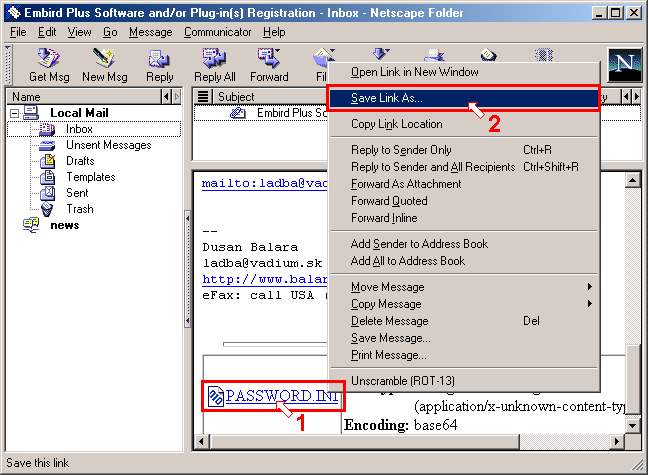Click the Reply All toolbar icon
Image resolution: width=648 pixels, height=475 pixels.
tap(214, 58)
